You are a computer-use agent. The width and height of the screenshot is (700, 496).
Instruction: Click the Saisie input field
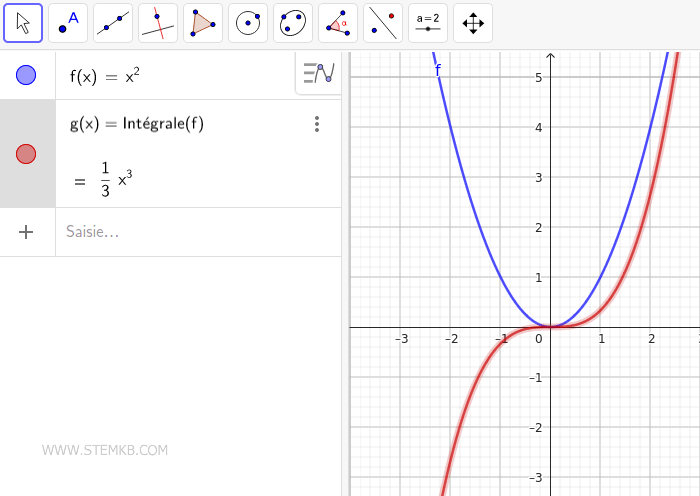[x=190, y=232]
